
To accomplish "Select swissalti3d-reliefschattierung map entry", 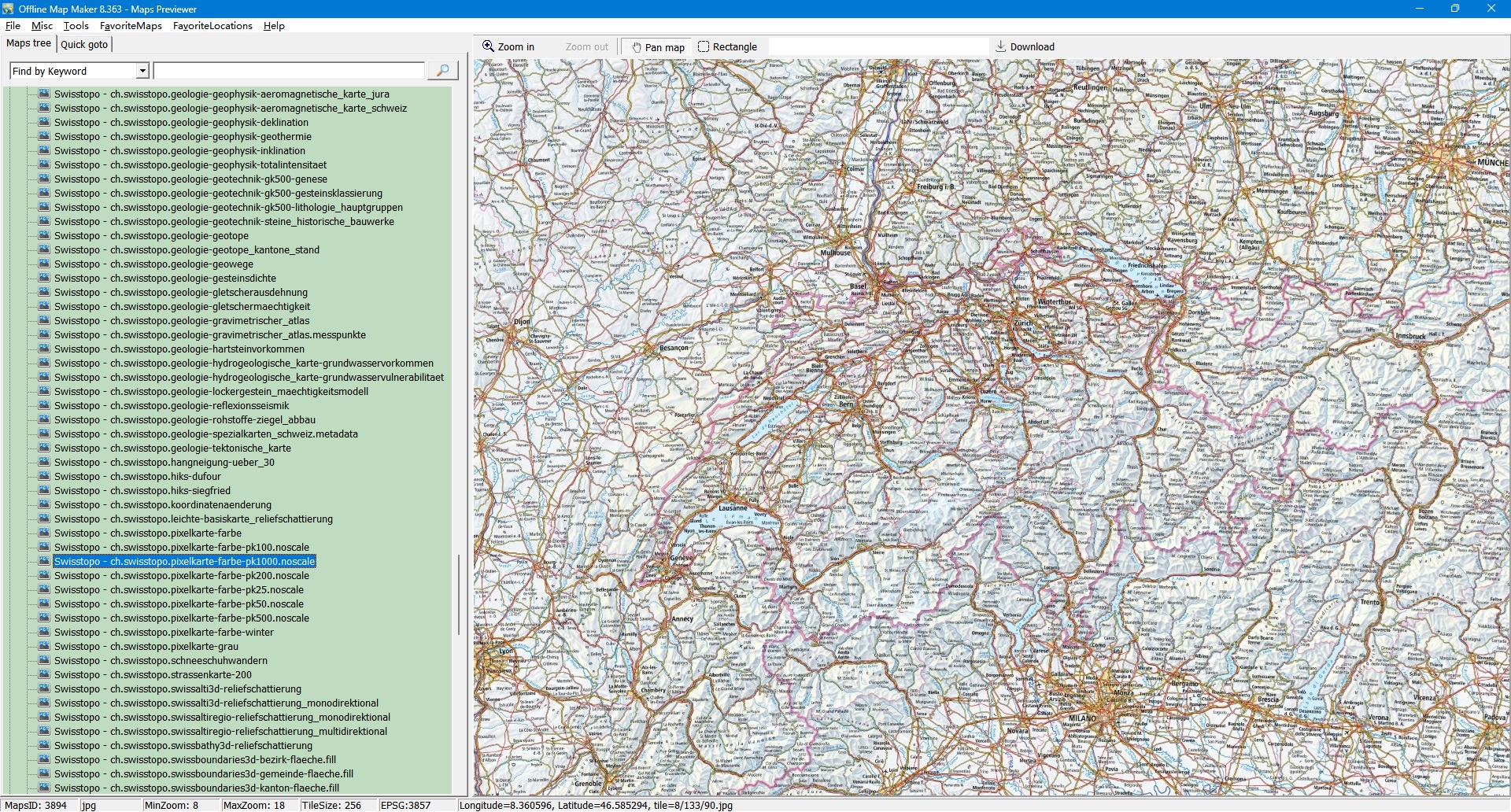I will (x=177, y=688).
